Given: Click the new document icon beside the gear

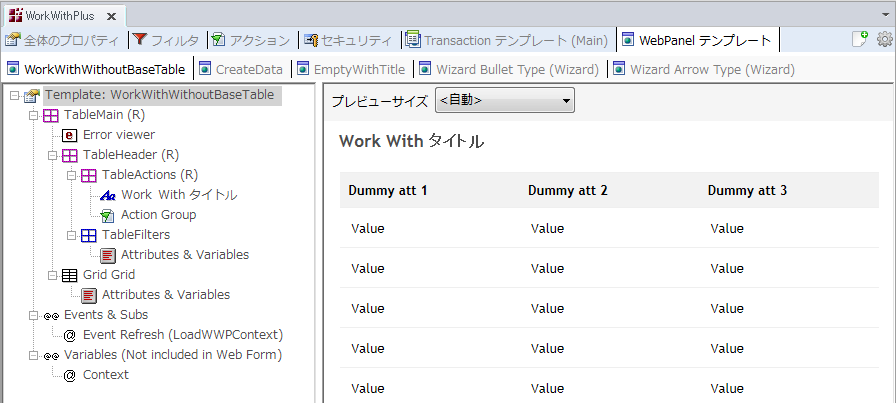Looking at the screenshot, I should 859,40.
